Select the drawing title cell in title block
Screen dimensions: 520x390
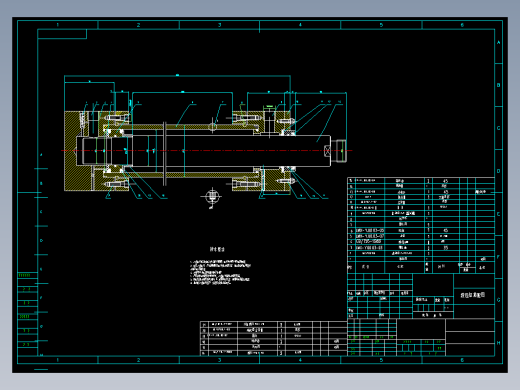(473, 295)
